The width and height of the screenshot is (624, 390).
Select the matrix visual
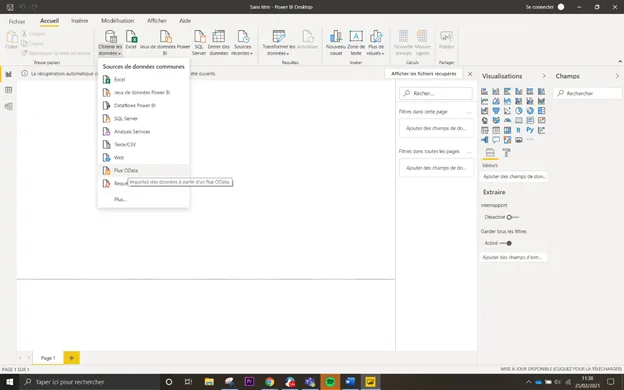pos(507,130)
